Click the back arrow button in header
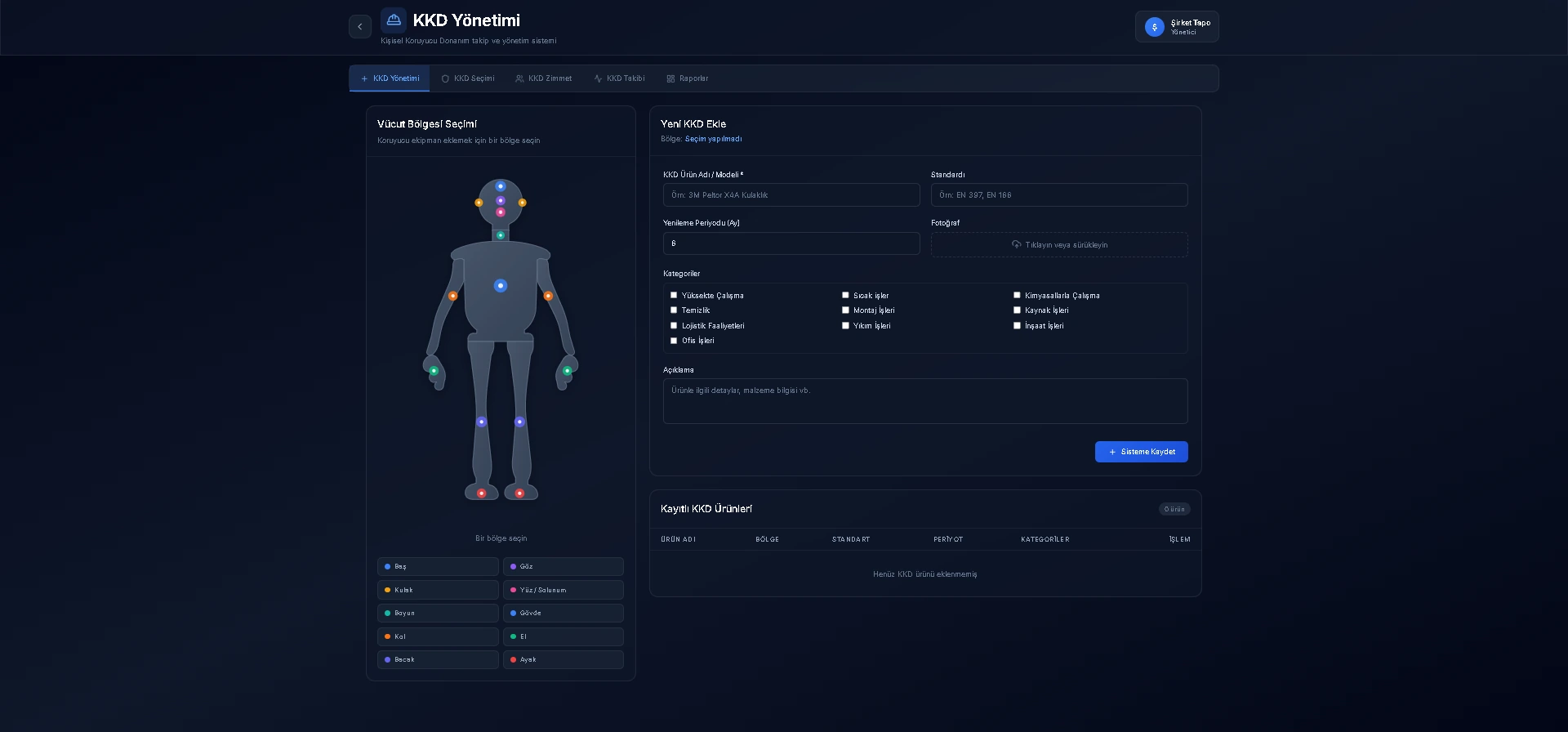Screen dimensions: 1568x732 pyautogui.click(x=360, y=27)
